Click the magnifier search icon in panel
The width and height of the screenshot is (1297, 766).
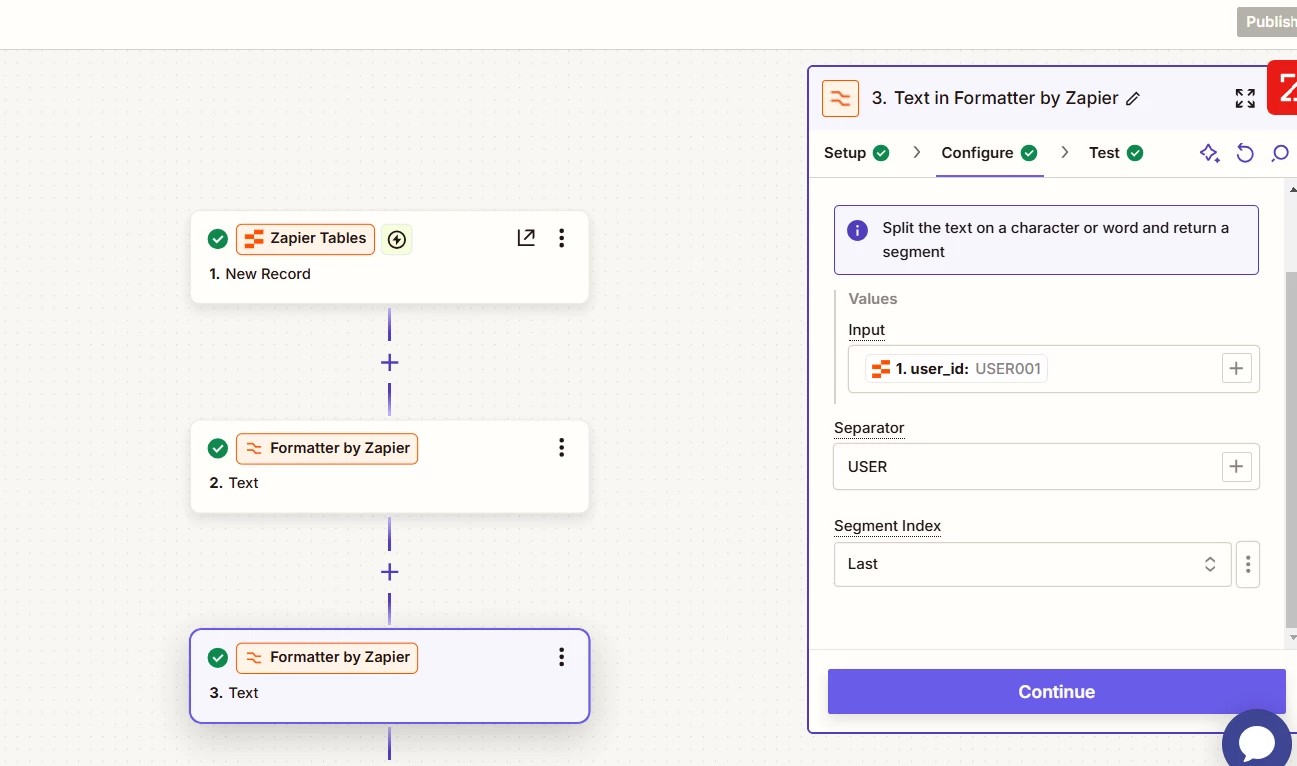click(x=1280, y=153)
